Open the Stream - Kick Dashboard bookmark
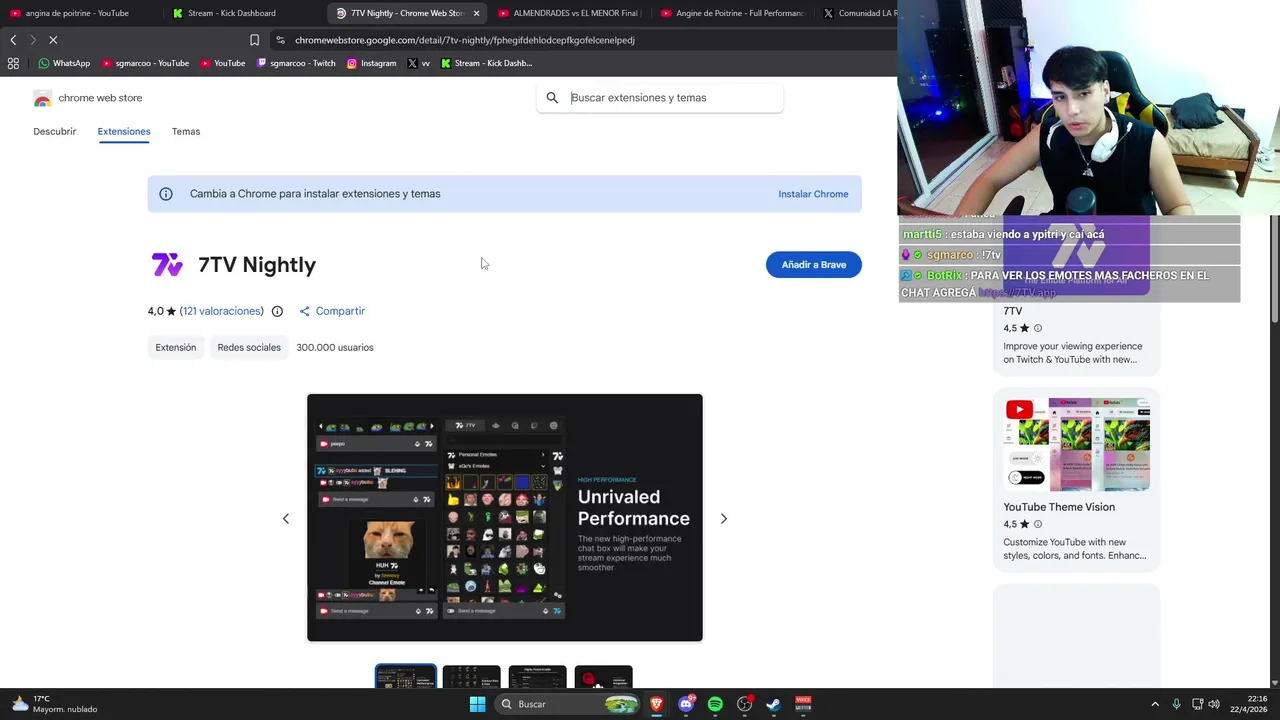Viewport: 1280px width, 720px height. tap(487, 63)
